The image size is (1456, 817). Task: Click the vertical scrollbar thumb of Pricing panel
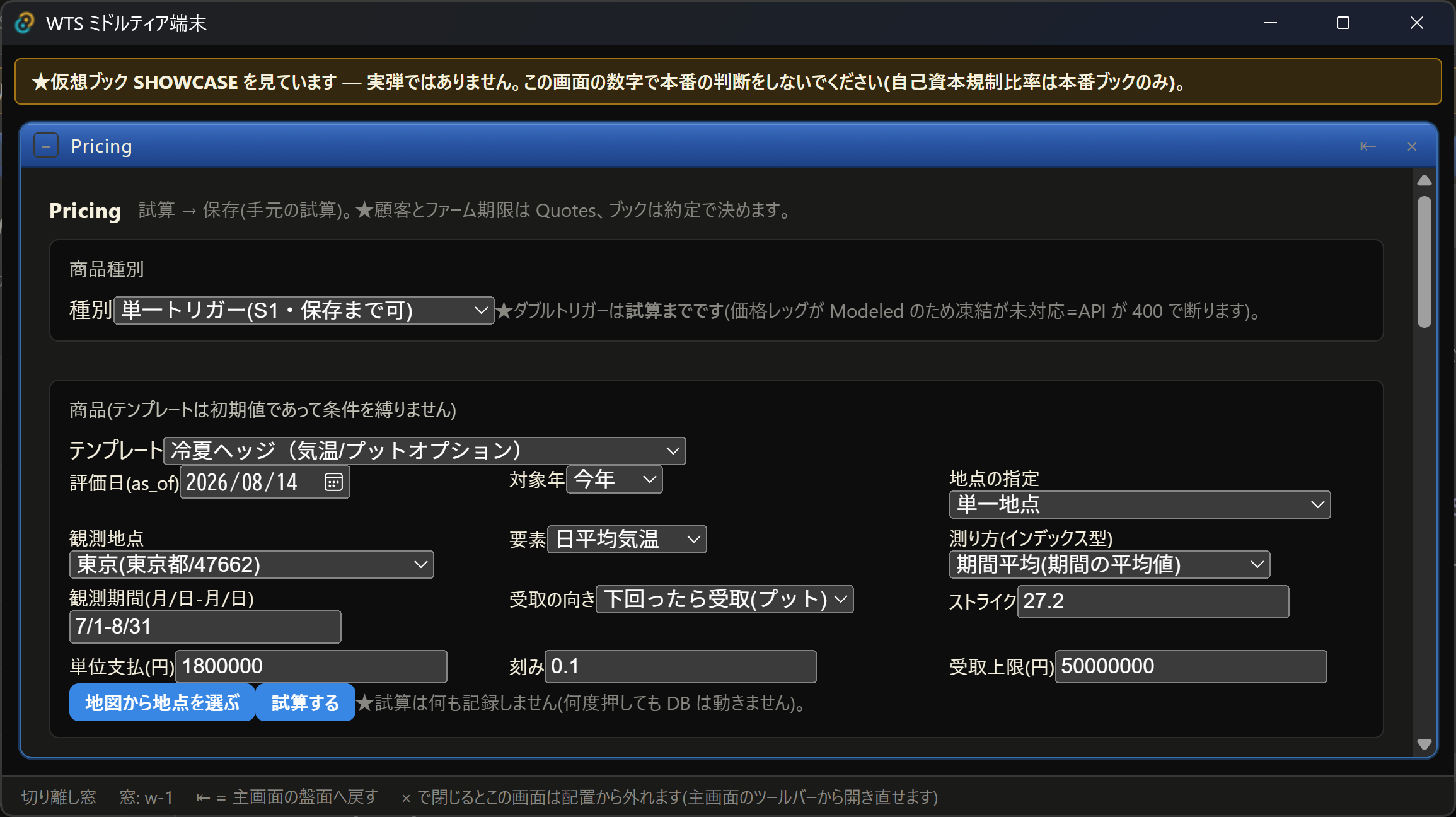1424,262
